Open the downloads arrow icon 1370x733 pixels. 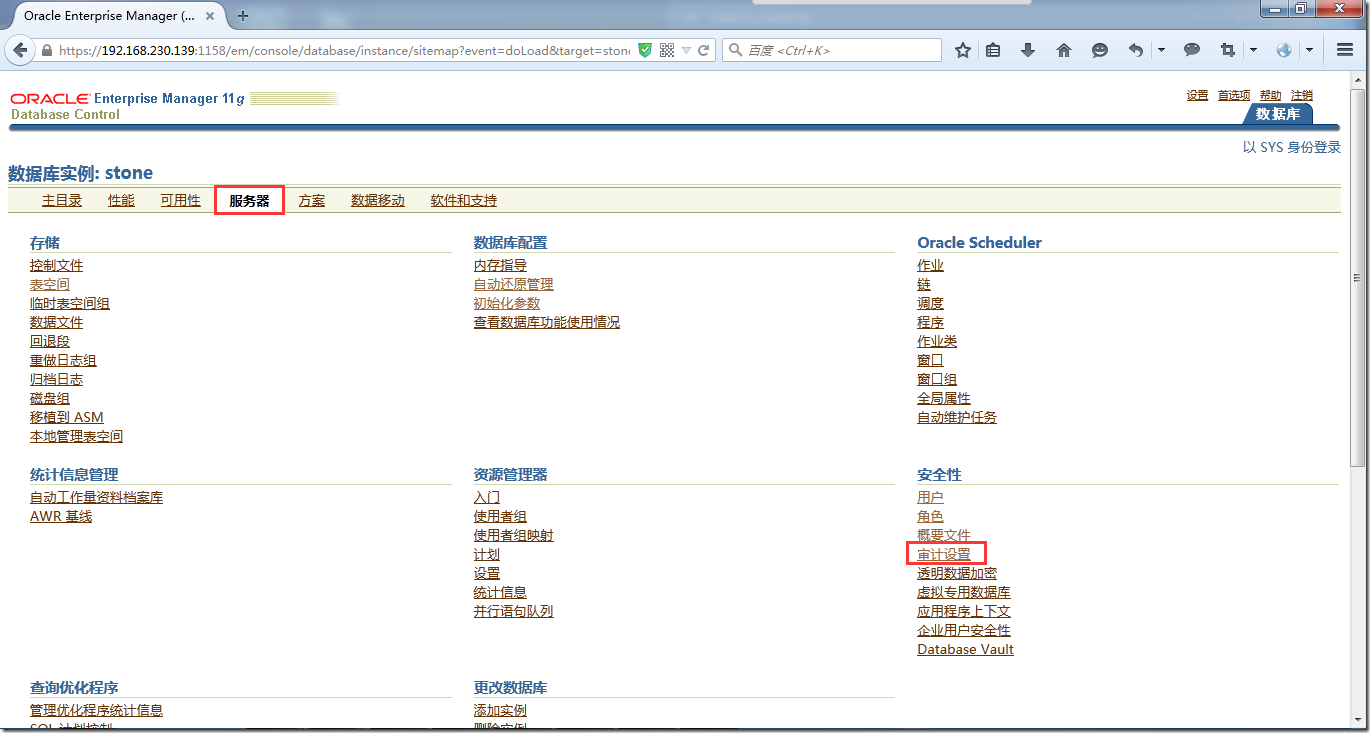click(x=1028, y=50)
